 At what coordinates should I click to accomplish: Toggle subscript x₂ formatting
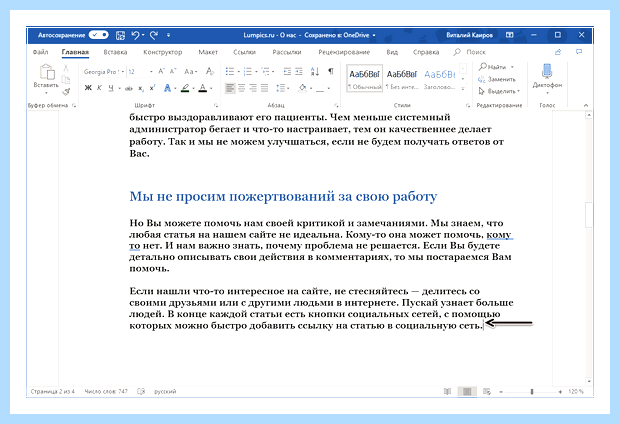coord(141,88)
